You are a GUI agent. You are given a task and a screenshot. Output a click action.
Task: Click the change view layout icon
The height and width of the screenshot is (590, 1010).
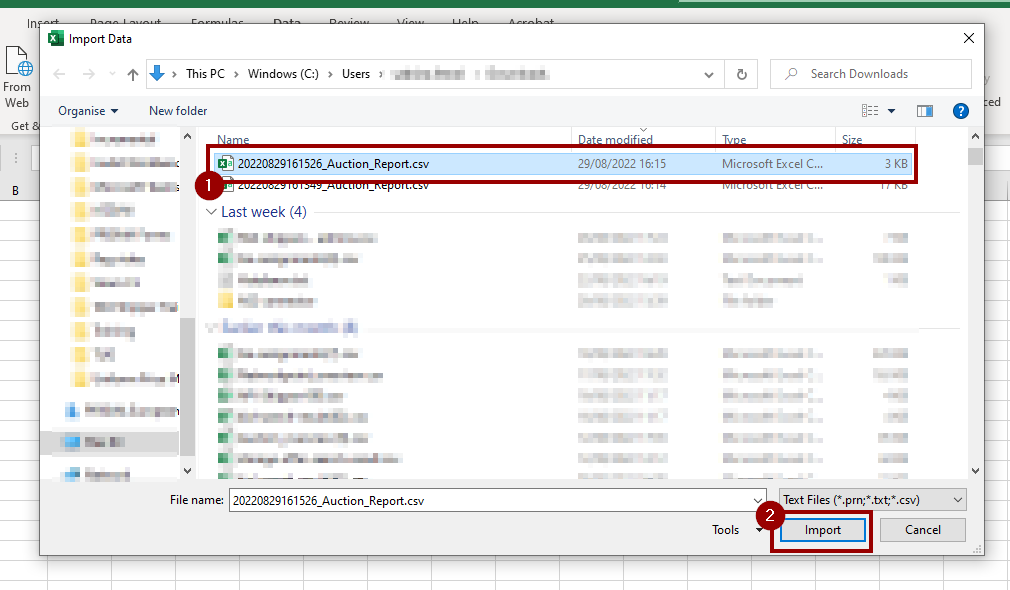click(870, 111)
